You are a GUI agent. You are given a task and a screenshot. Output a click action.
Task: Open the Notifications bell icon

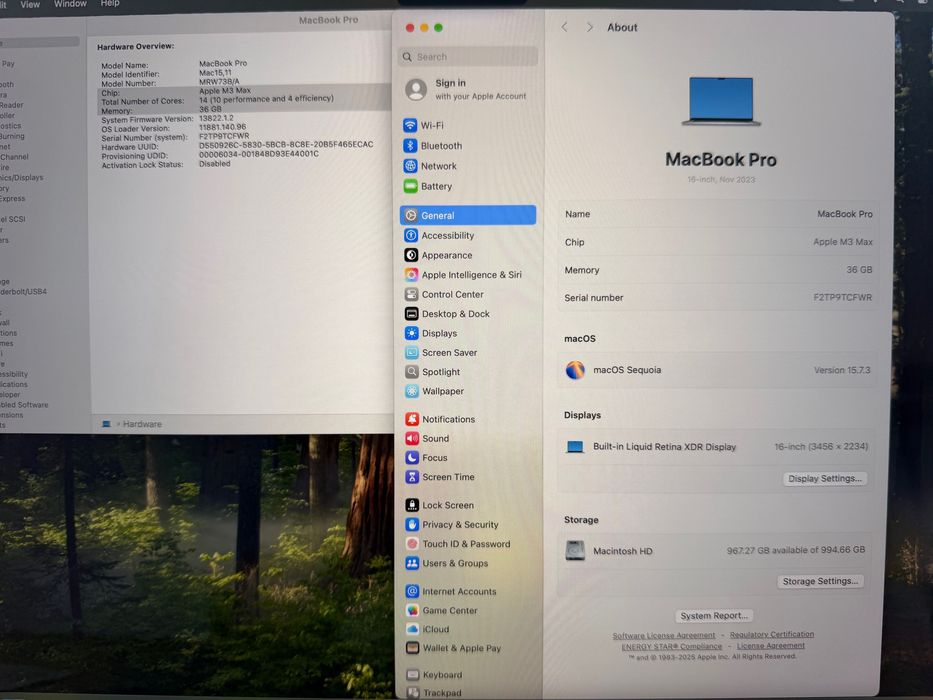[412, 419]
